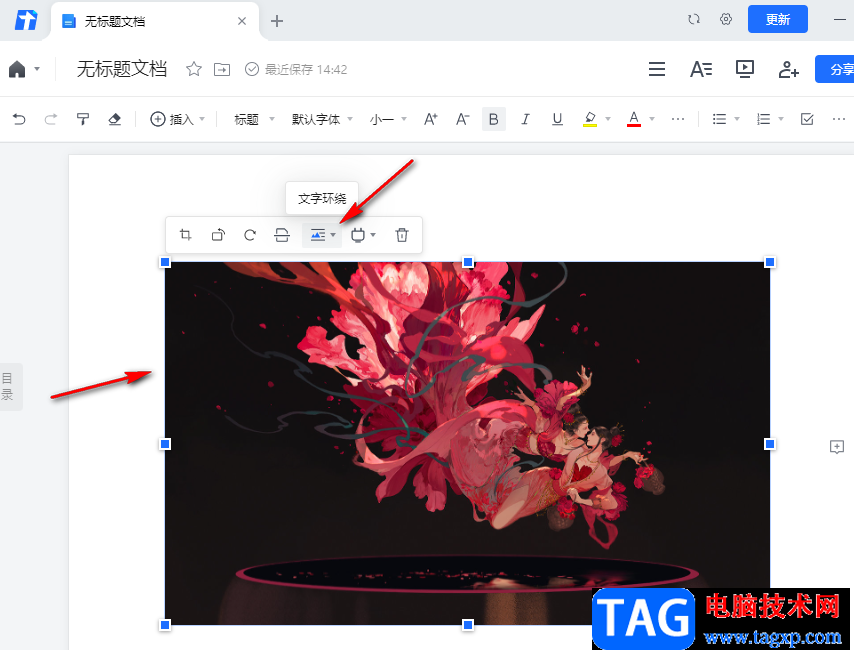854x650 pixels.
Task: Toggle bold formatting
Action: pos(494,119)
